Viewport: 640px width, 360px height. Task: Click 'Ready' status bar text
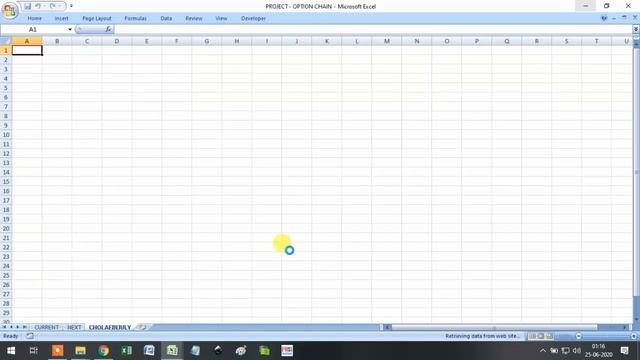11,336
